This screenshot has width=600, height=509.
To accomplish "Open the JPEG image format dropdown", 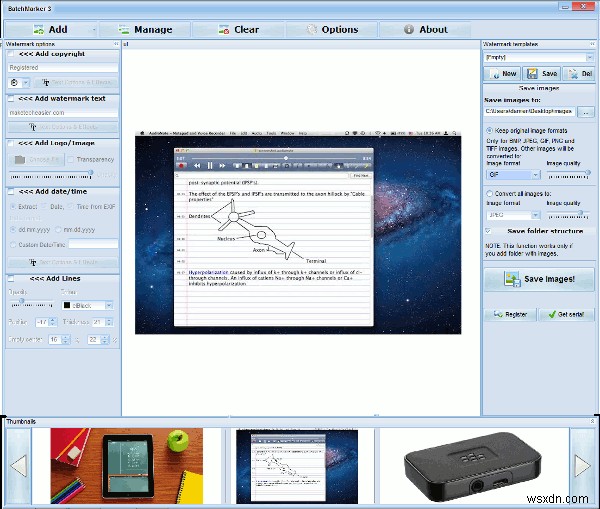I will 536,215.
